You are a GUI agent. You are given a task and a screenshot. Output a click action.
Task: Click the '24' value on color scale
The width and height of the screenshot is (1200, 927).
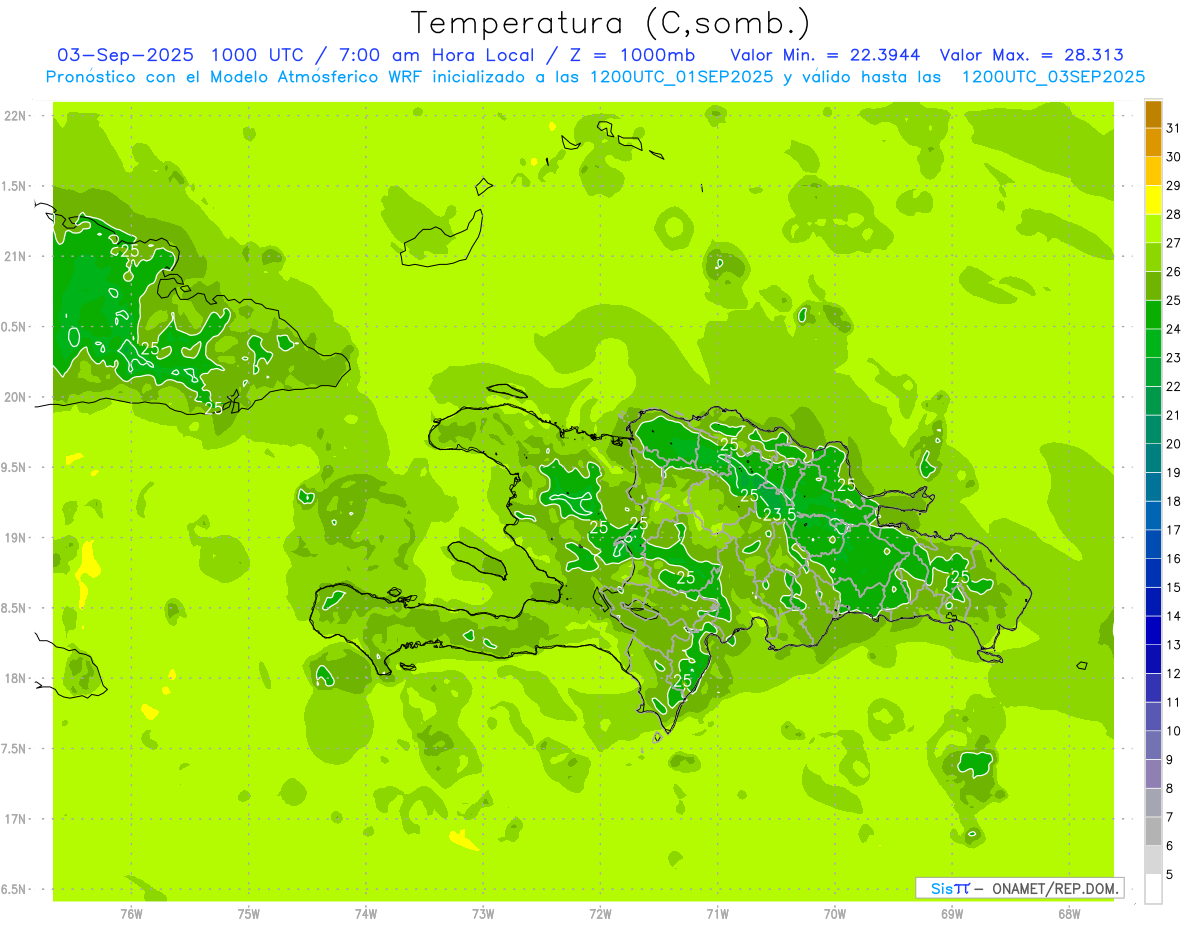click(1174, 329)
